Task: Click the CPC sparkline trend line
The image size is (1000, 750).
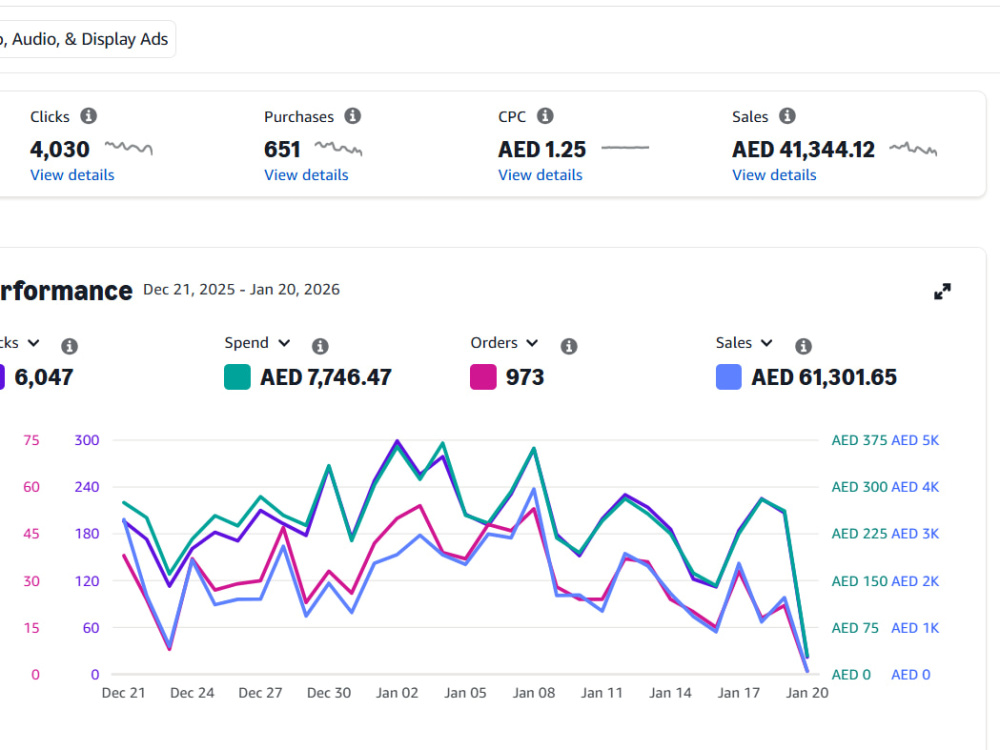Action: pyautogui.click(x=625, y=148)
